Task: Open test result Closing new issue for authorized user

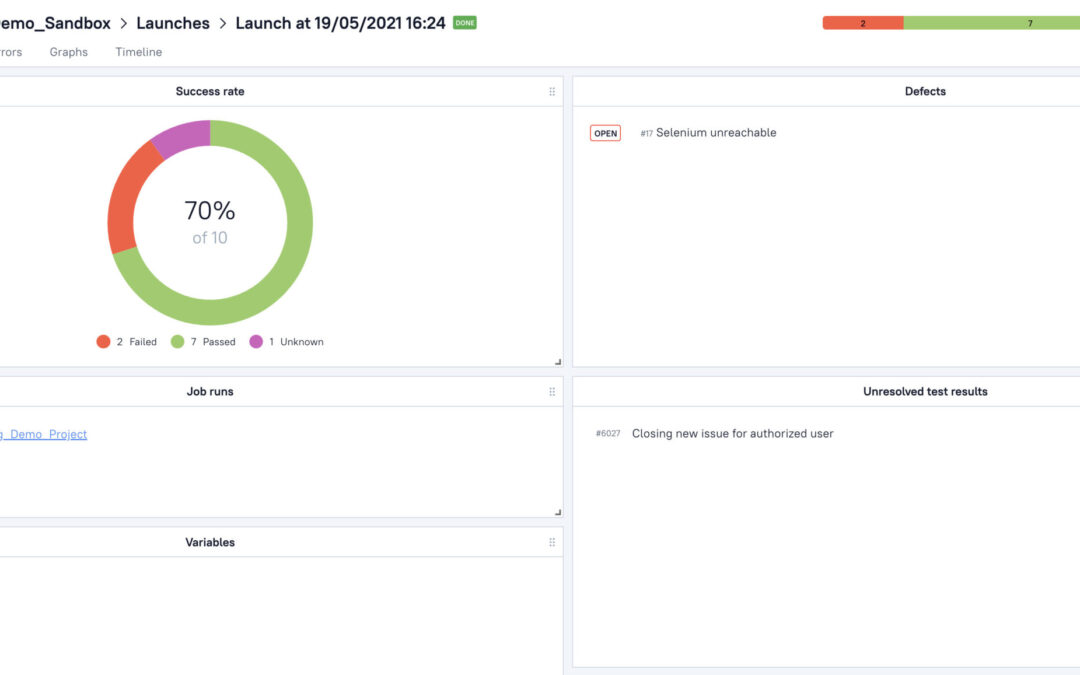Action: click(732, 434)
